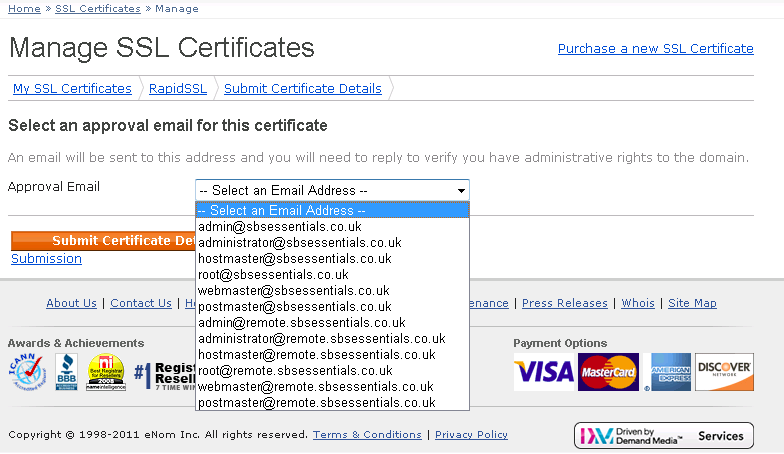The width and height of the screenshot is (784, 454).
Task: Visit the Privacy Policy link
Action: pyautogui.click(x=471, y=435)
